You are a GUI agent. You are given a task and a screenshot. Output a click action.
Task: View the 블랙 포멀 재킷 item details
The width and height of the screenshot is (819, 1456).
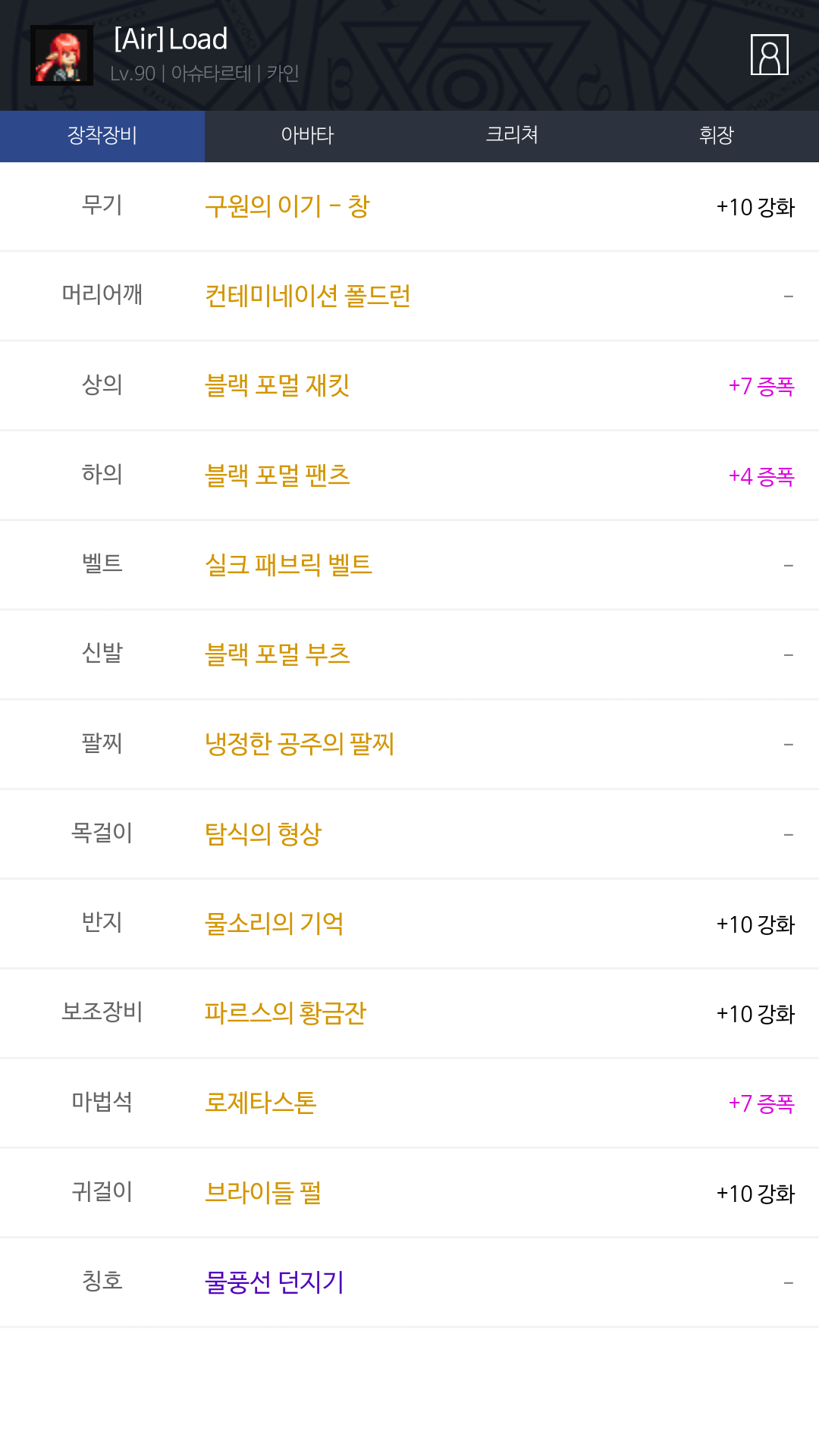click(277, 385)
